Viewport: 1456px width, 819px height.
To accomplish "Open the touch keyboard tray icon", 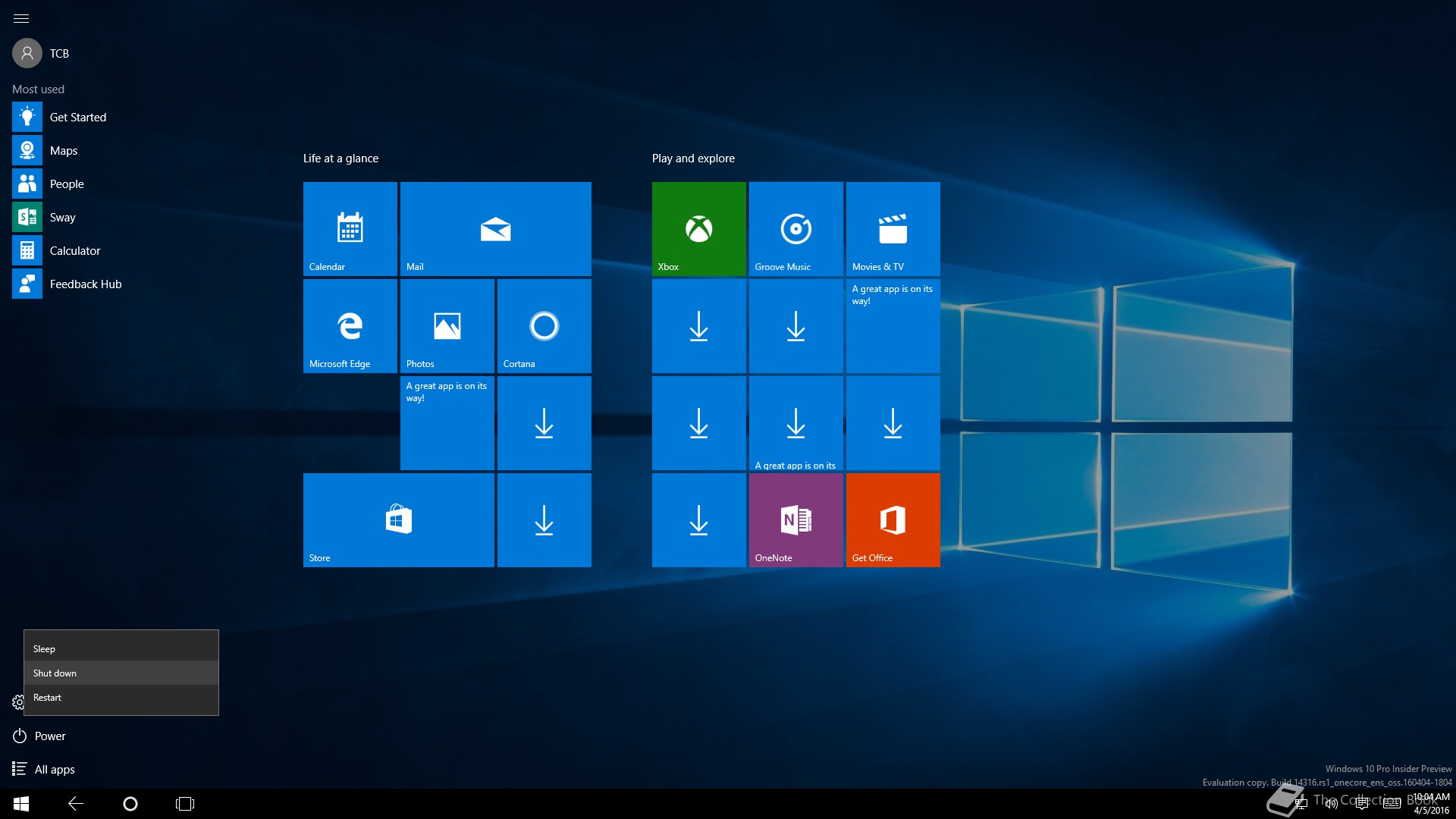I will tap(1392, 804).
